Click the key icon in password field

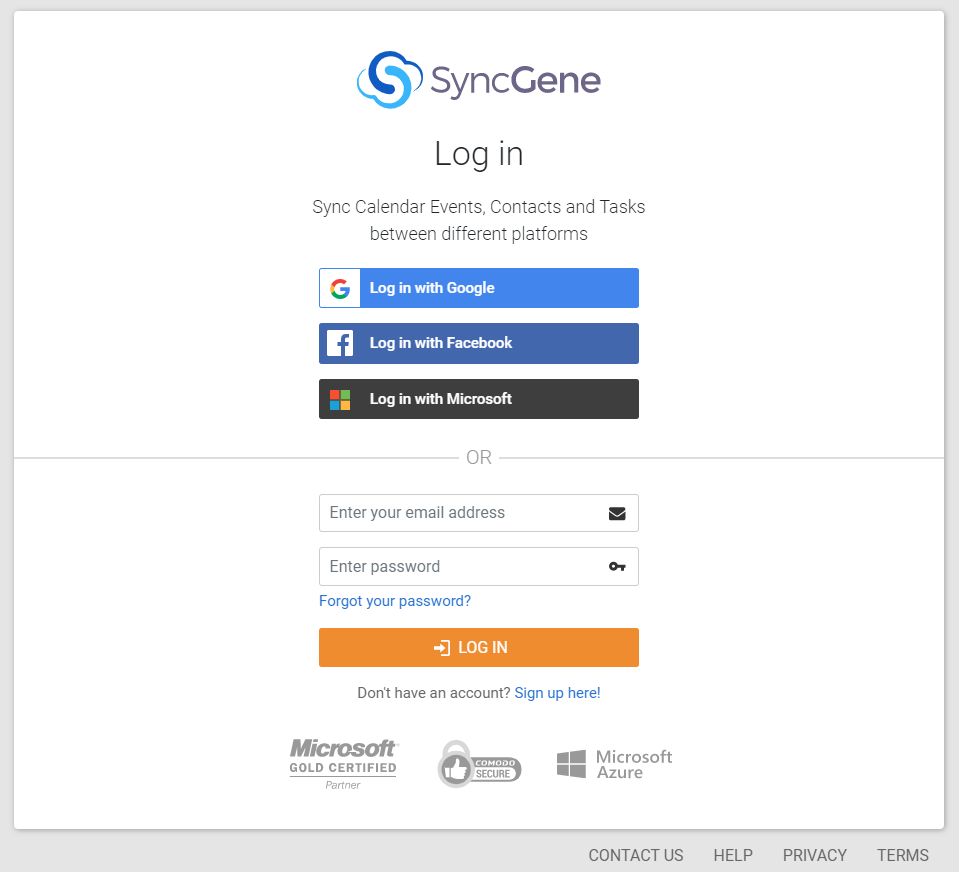tap(617, 566)
